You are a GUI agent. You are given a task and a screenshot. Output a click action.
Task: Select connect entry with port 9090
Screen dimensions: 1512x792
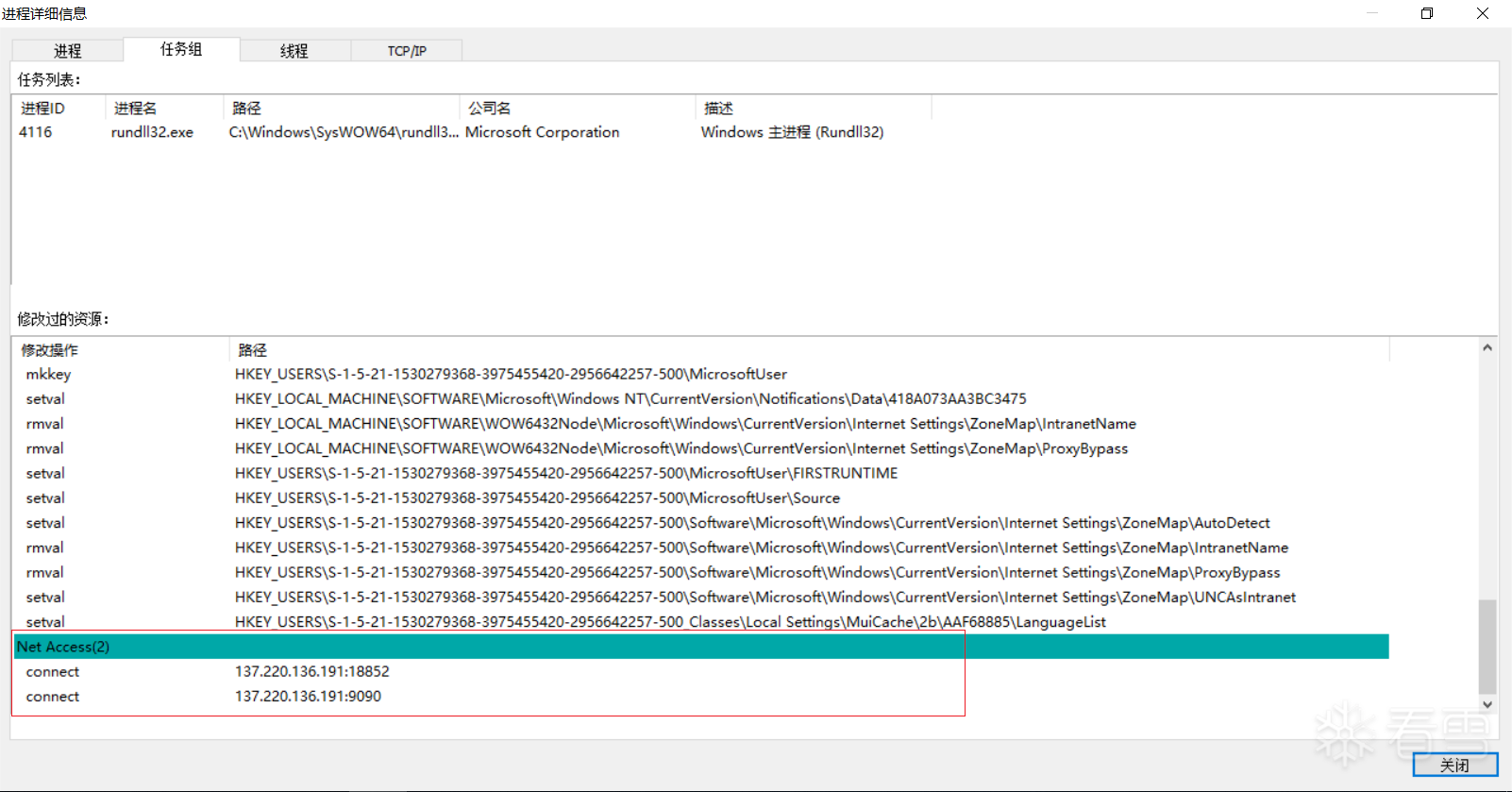click(x=308, y=697)
